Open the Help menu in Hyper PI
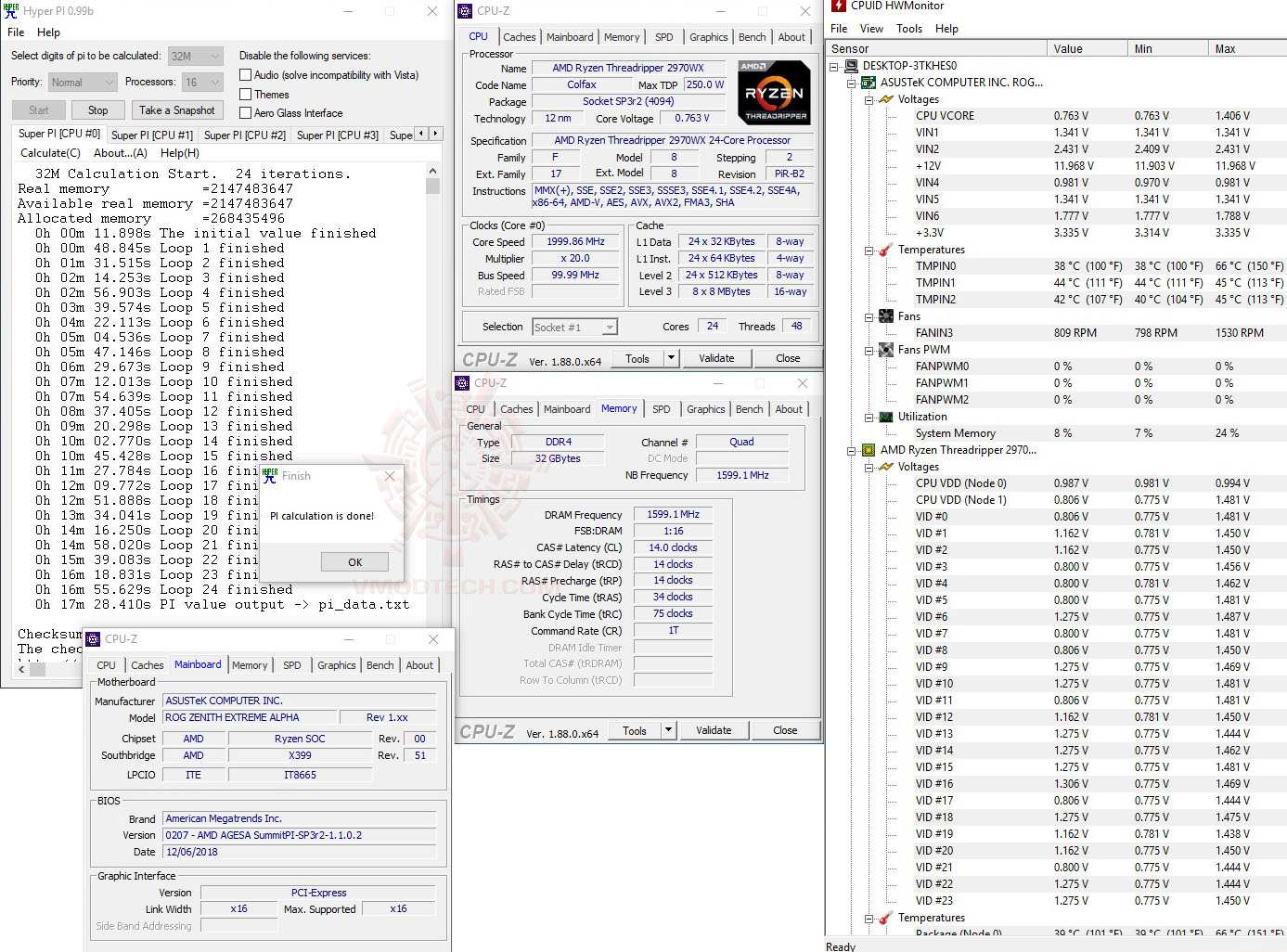The image size is (1287, 952). tap(48, 32)
